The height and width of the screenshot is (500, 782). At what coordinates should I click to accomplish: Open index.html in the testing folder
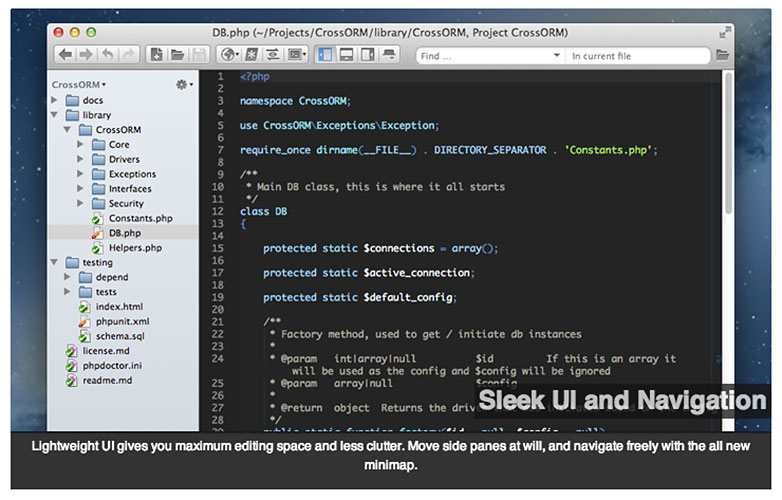(x=119, y=307)
